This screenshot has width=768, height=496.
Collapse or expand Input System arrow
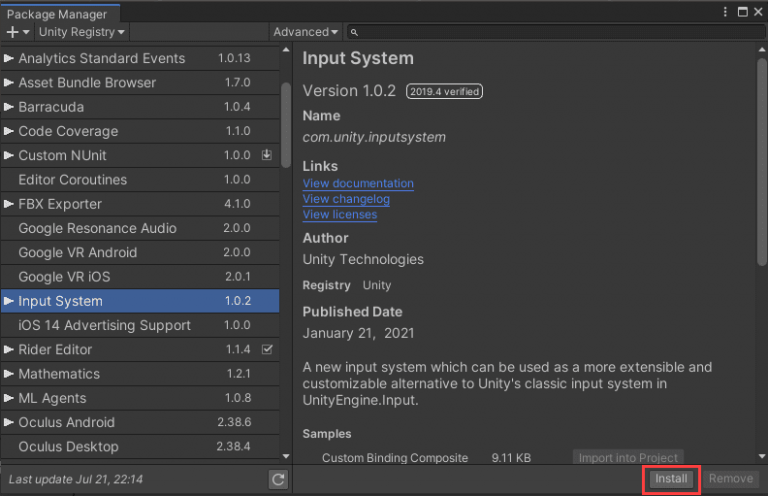pyautogui.click(x=8, y=301)
